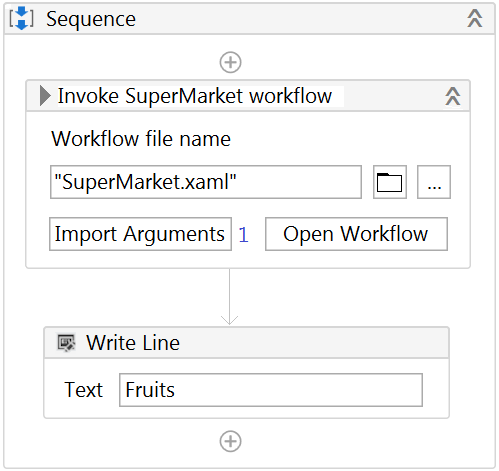Collapse the Sequence container
499x471 pixels.
point(475,18)
